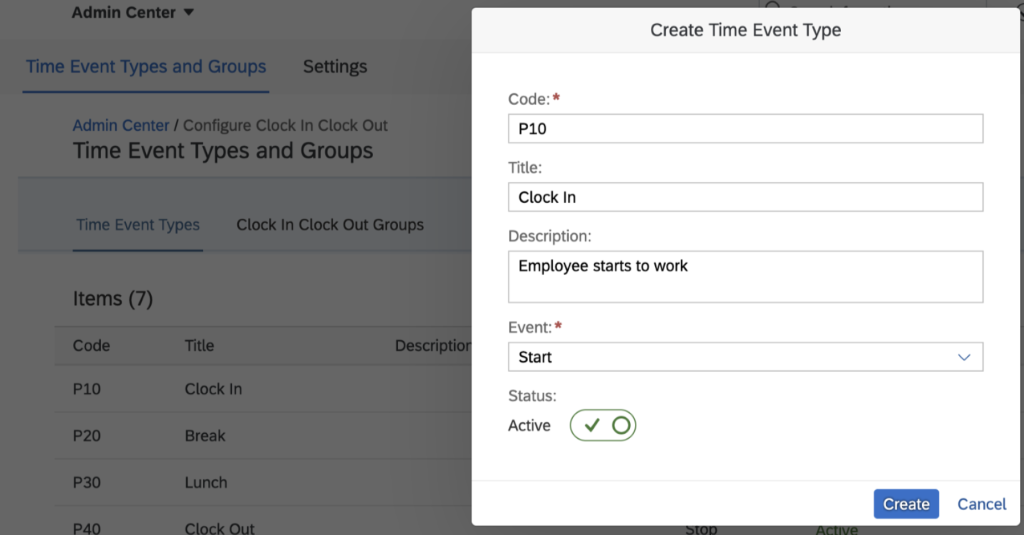Click the P20 Break table row
Screen dimensions: 1024x535
point(263,436)
